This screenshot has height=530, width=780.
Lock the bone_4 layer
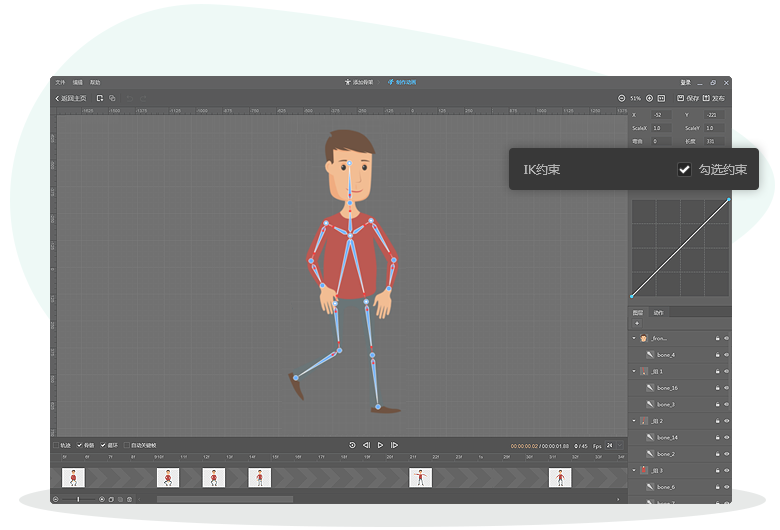coord(717,355)
